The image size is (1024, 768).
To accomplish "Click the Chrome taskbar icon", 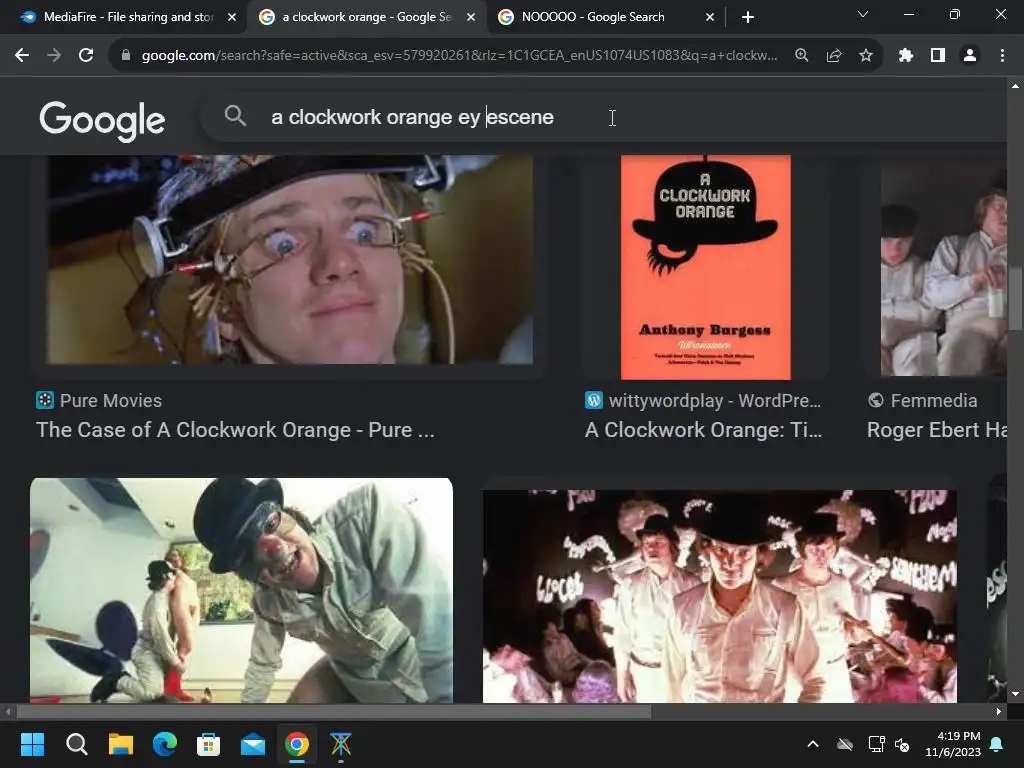I will (296, 744).
